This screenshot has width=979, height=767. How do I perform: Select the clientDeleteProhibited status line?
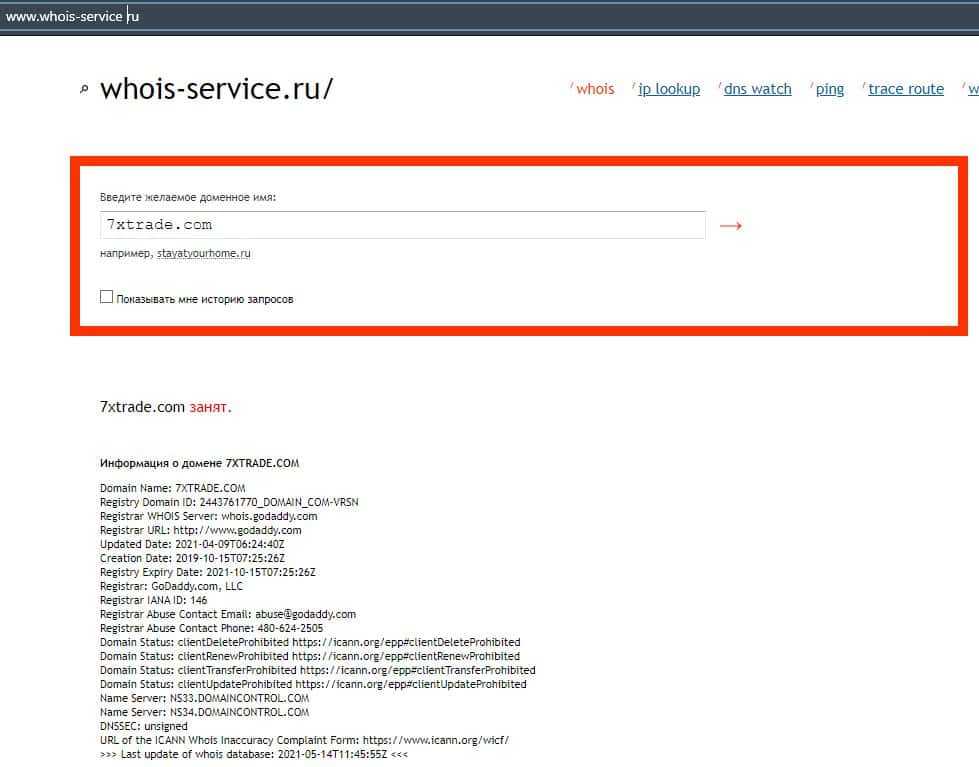point(310,642)
